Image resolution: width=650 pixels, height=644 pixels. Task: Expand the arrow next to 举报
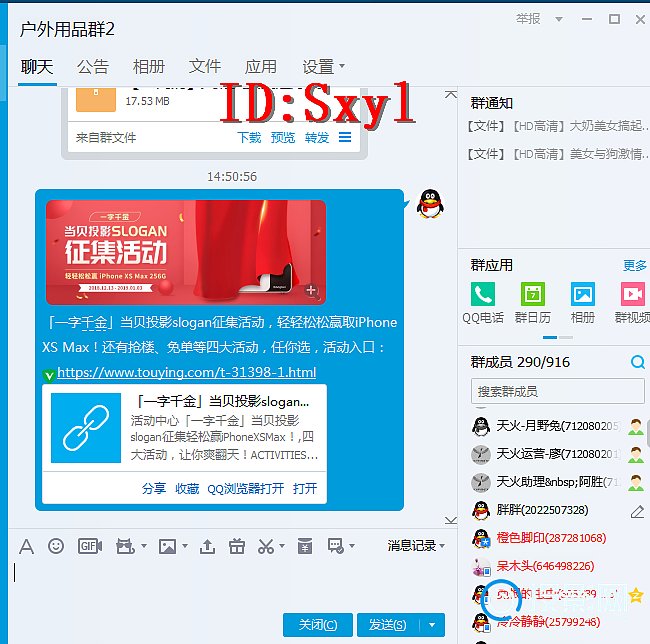click(559, 19)
